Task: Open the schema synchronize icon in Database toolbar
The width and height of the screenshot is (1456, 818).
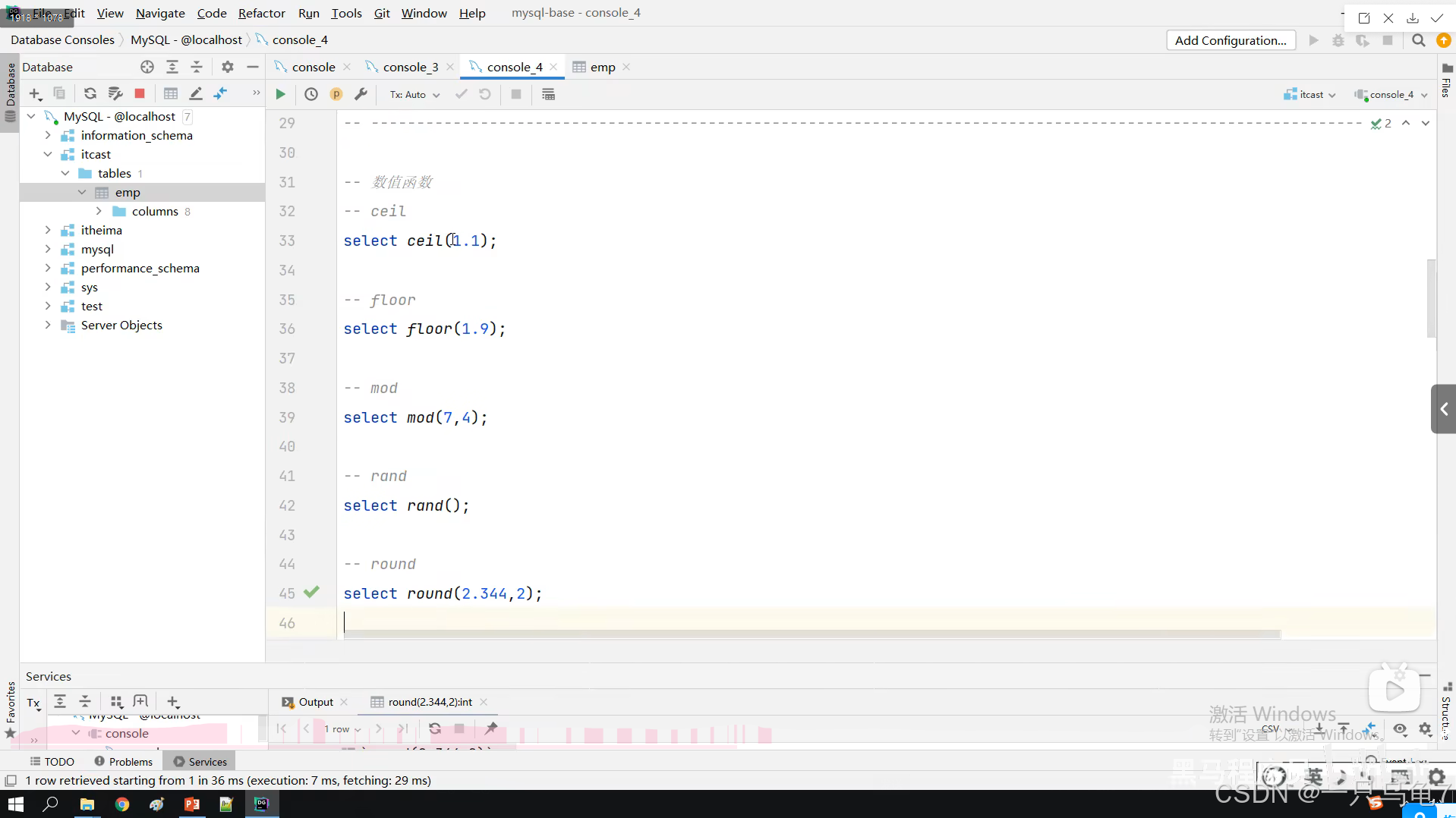Action: click(115, 93)
